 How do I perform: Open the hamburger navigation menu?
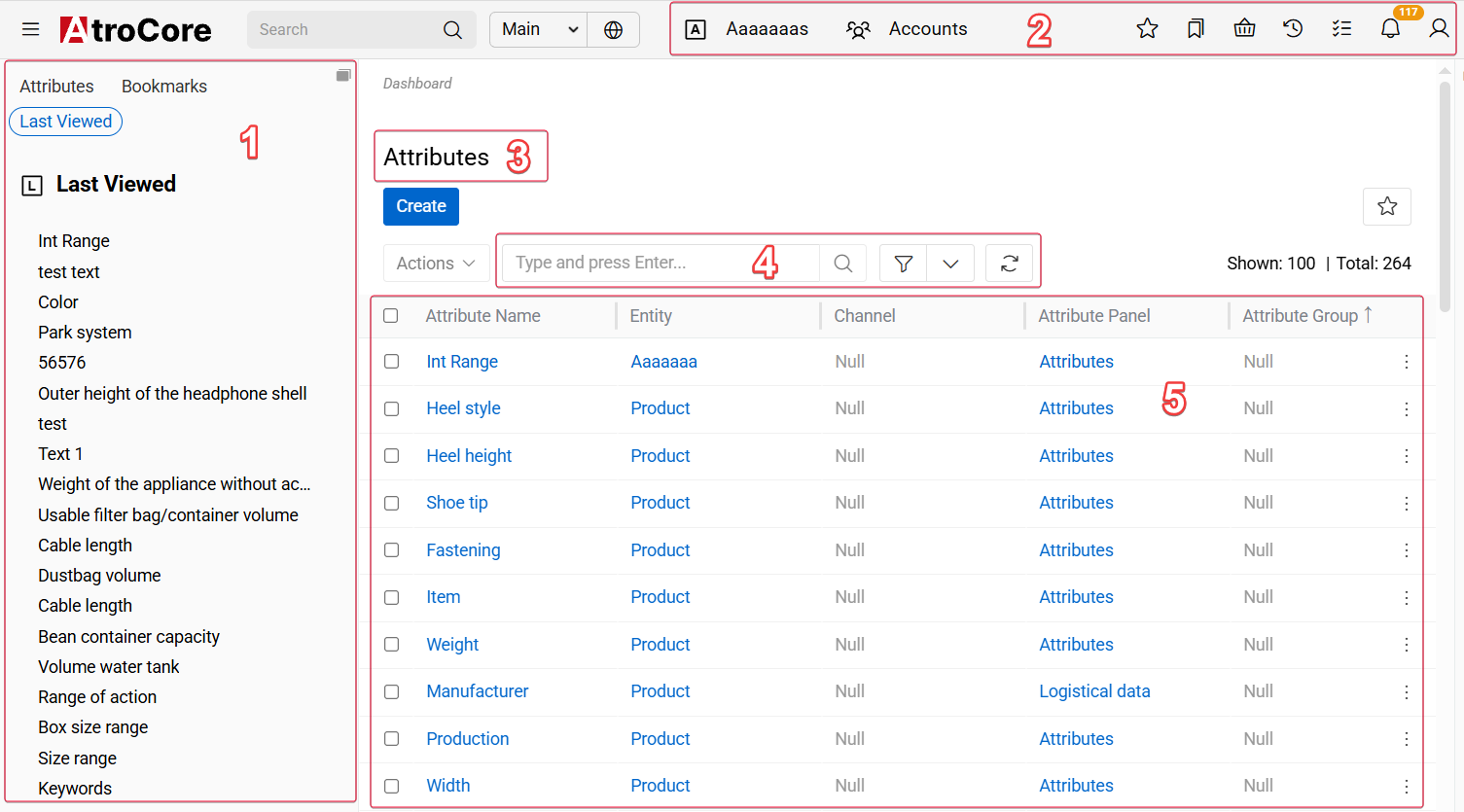pos(30,29)
